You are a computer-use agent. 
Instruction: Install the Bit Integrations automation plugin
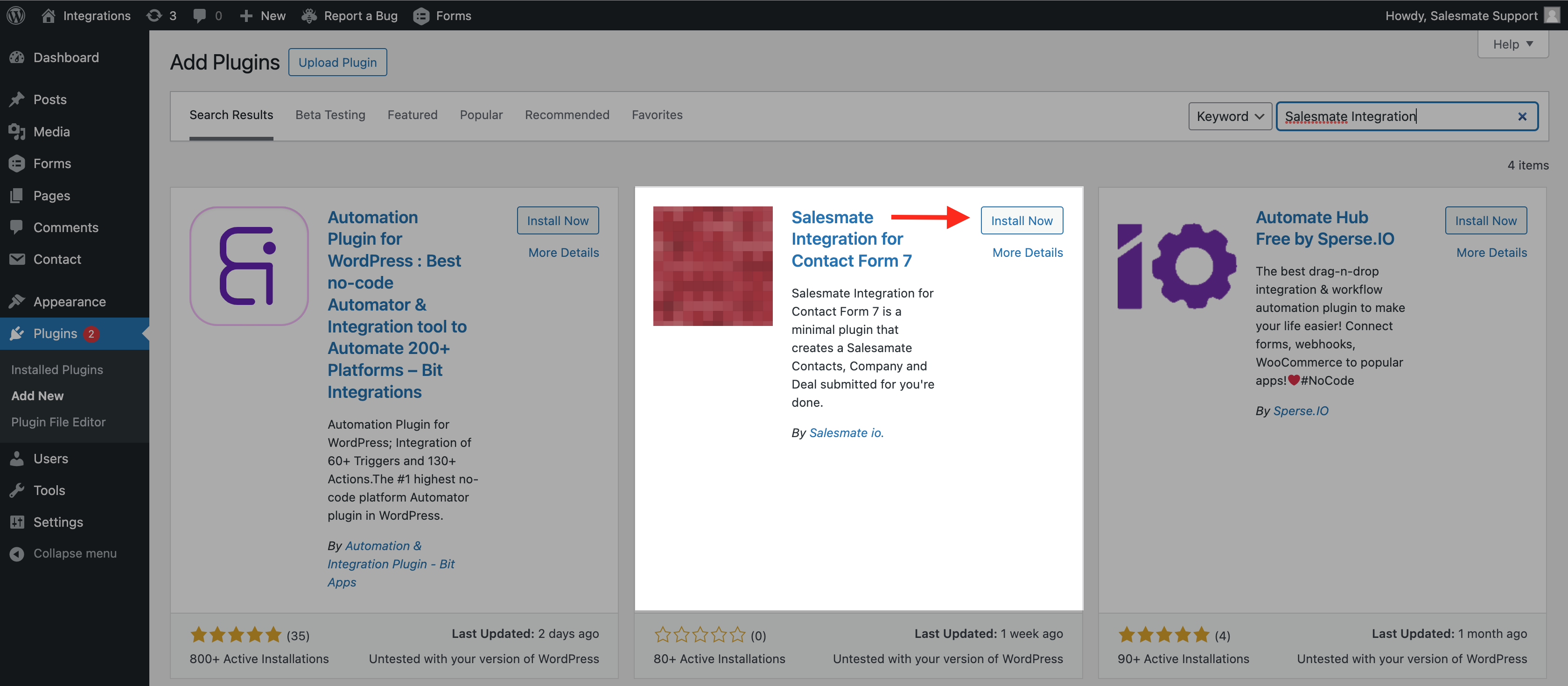tap(558, 220)
